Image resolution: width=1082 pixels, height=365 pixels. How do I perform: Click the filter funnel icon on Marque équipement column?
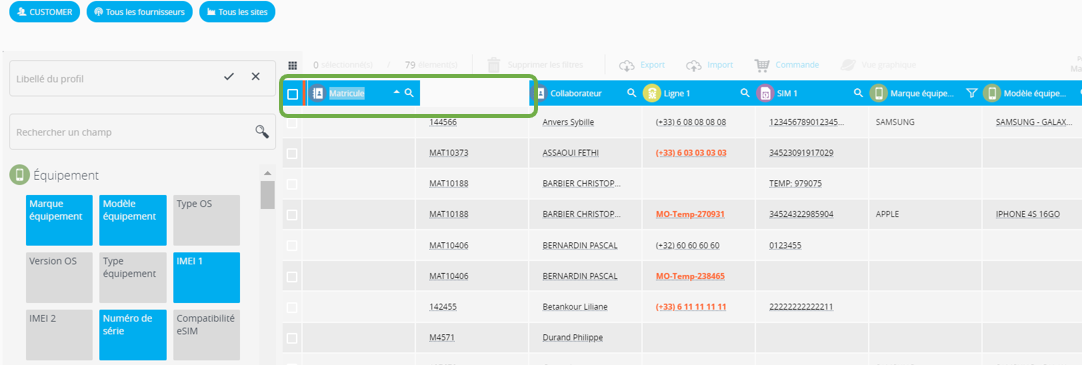click(972, 93)
